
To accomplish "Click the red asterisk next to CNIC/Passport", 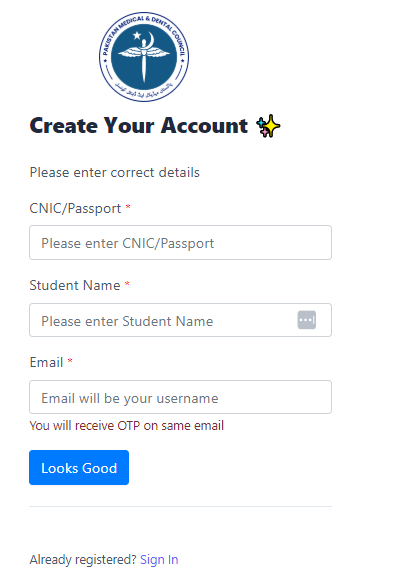I will [128, 206].
